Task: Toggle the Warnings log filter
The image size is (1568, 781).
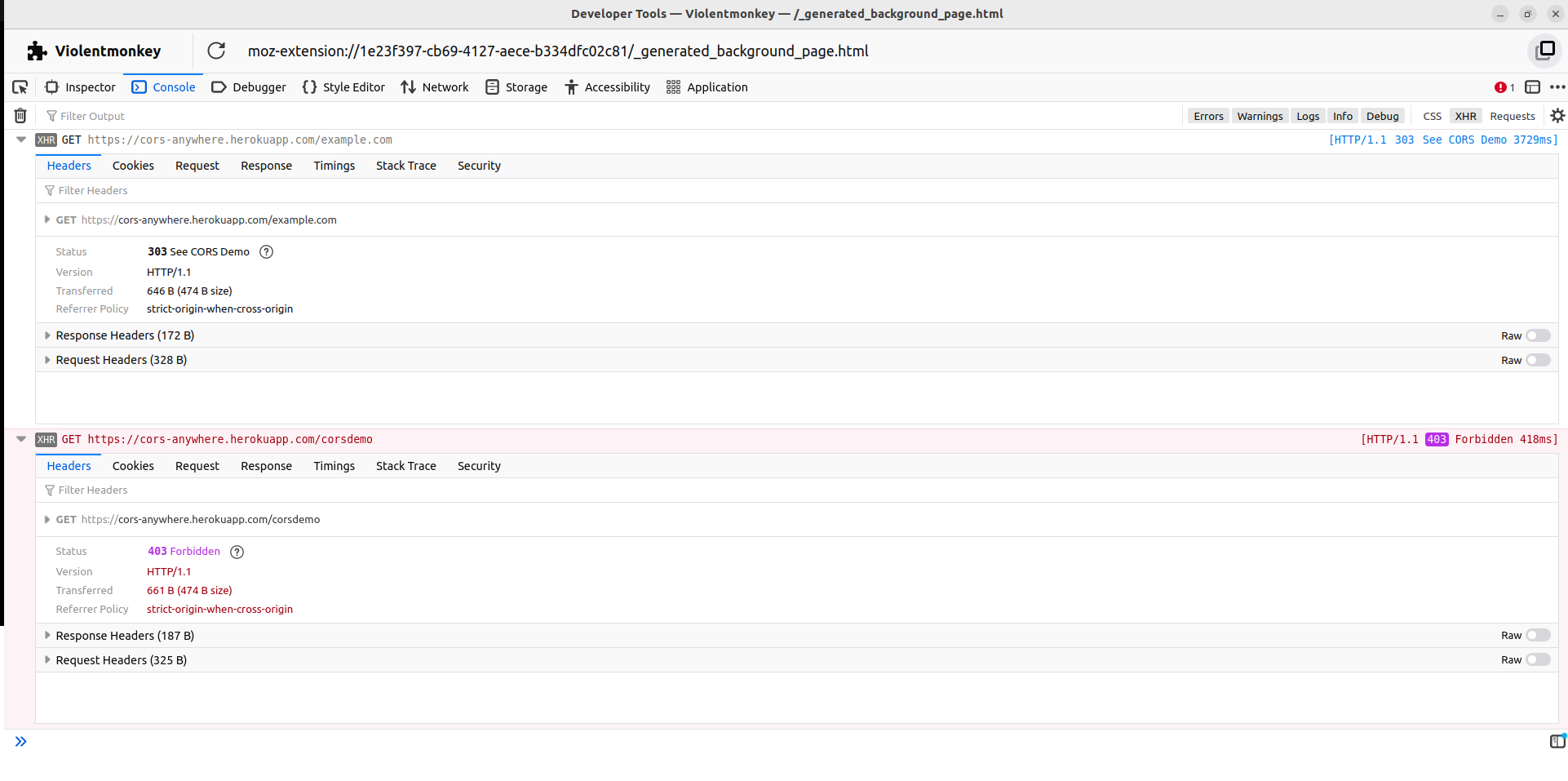Action: tap(1260, 115)
